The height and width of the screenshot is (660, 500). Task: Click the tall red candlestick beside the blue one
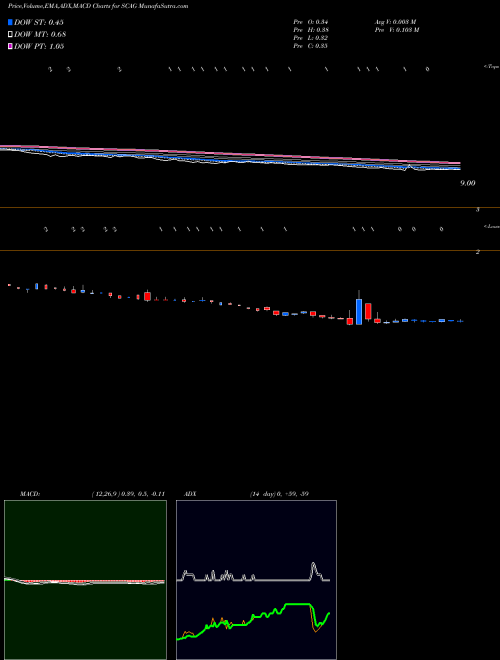pos(368,311)
